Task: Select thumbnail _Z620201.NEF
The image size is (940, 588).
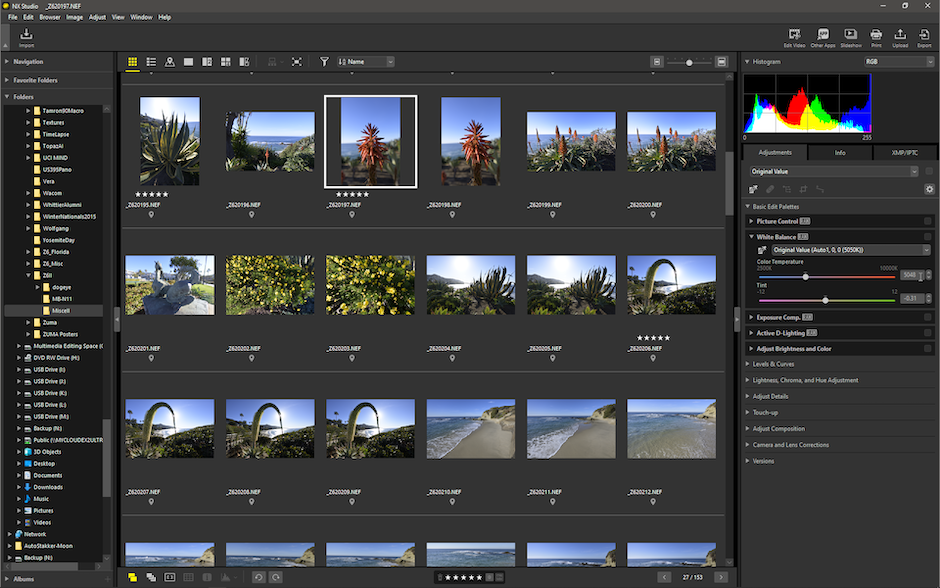Action: (x=170, y=285)
